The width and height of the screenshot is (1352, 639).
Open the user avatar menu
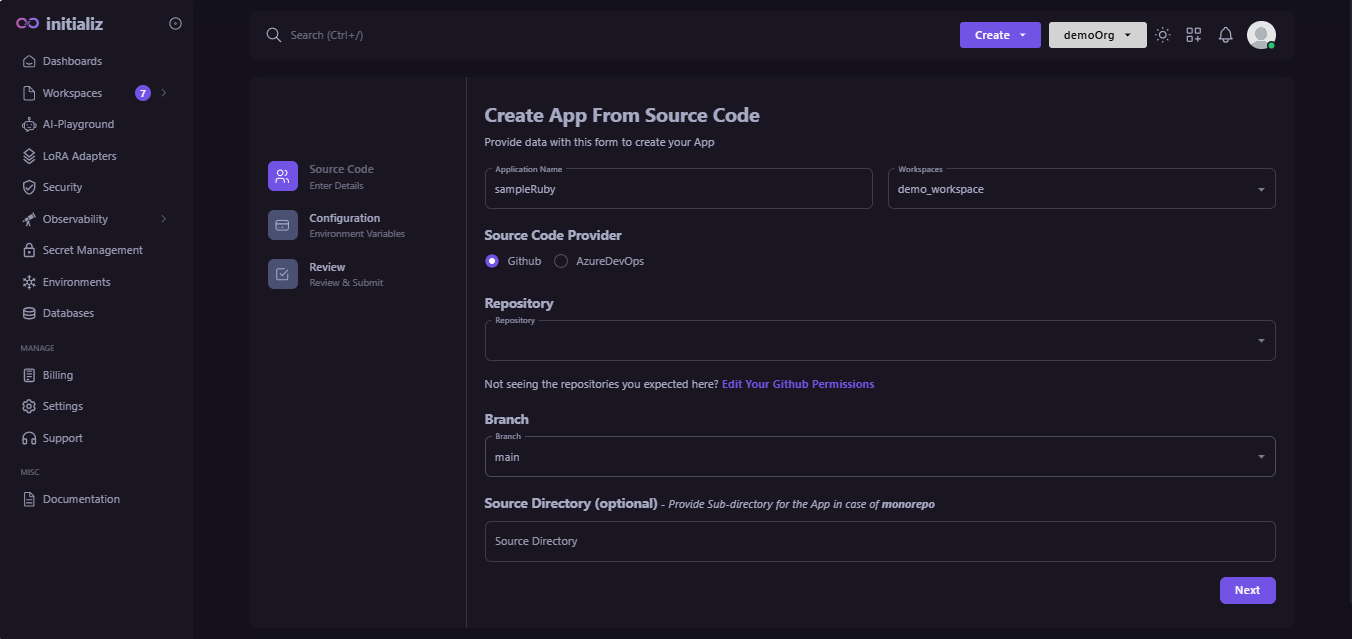pyautogui.click(x=1261, y=35)
